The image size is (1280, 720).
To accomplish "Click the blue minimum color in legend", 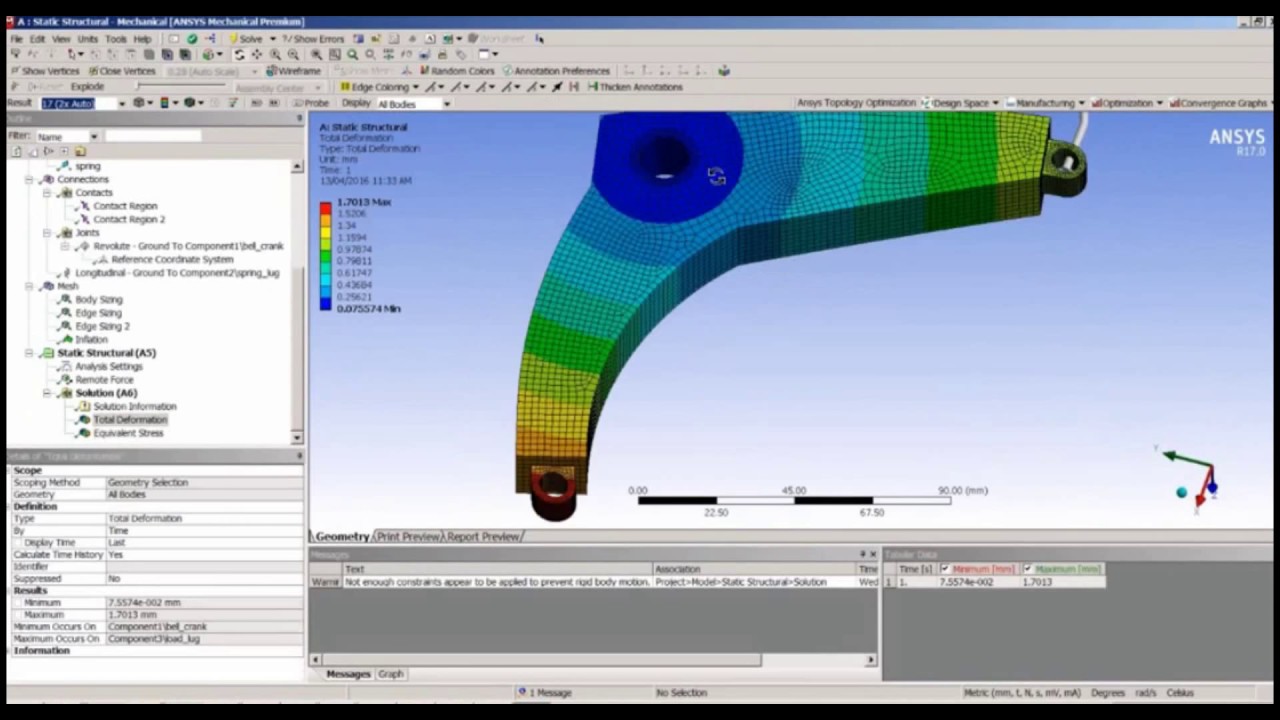I will click(325, 303).
